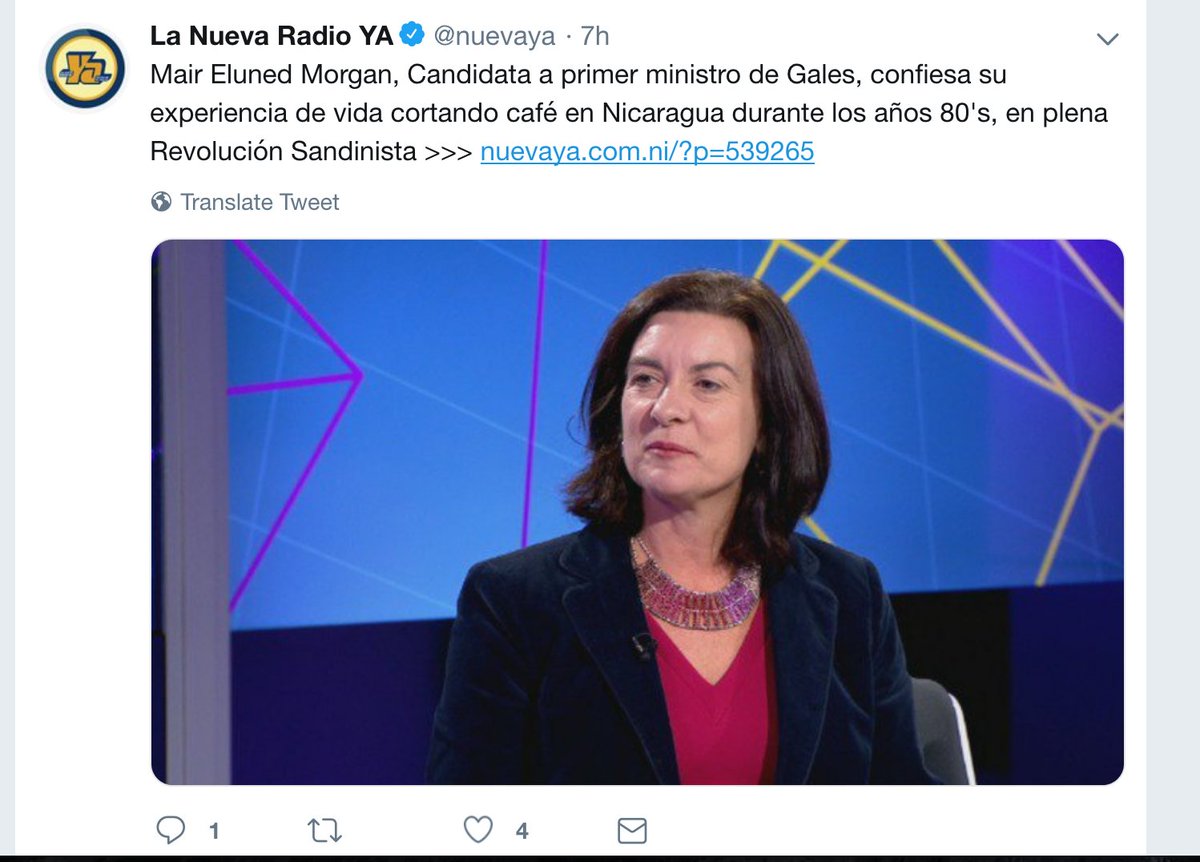Expand the tweet options chevron menu
Screen dimensions: 1200x862
tap(1107, 39)
